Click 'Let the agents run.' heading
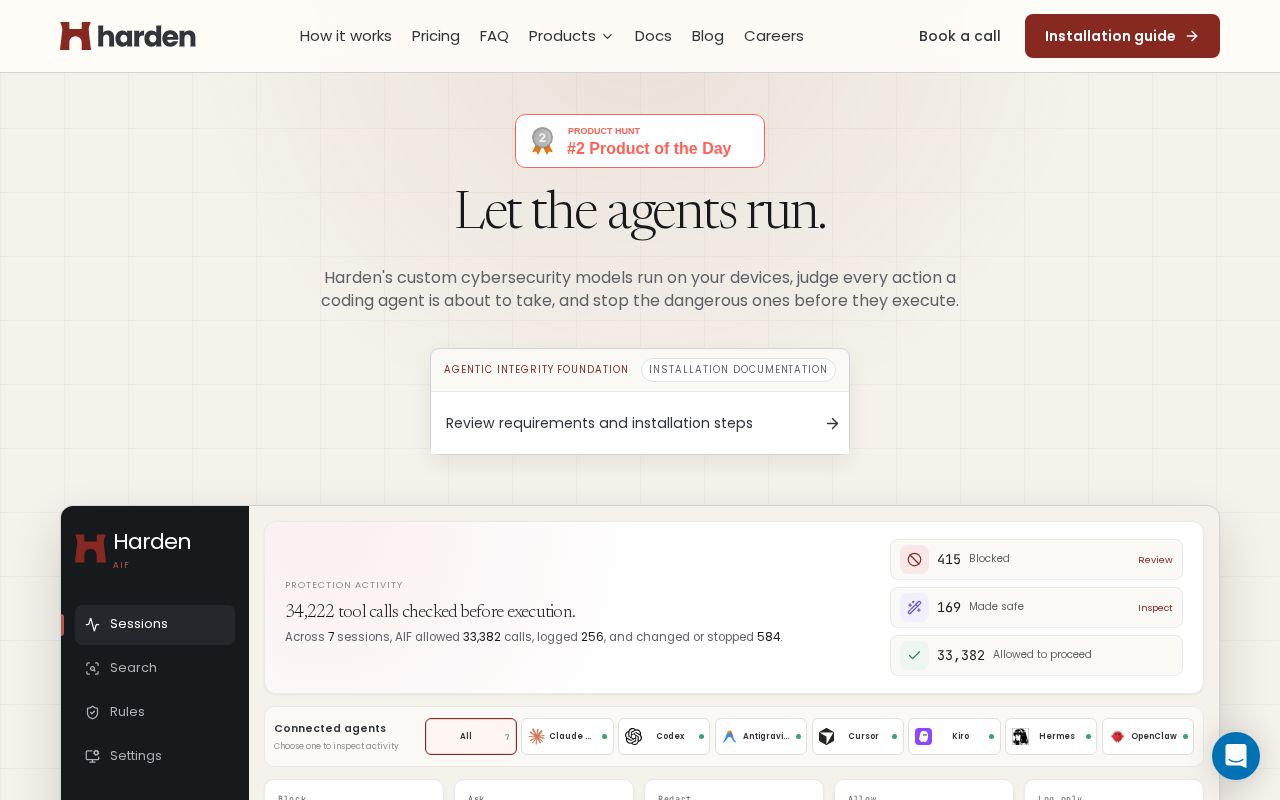1280x800 pixels. click(640, 211)
